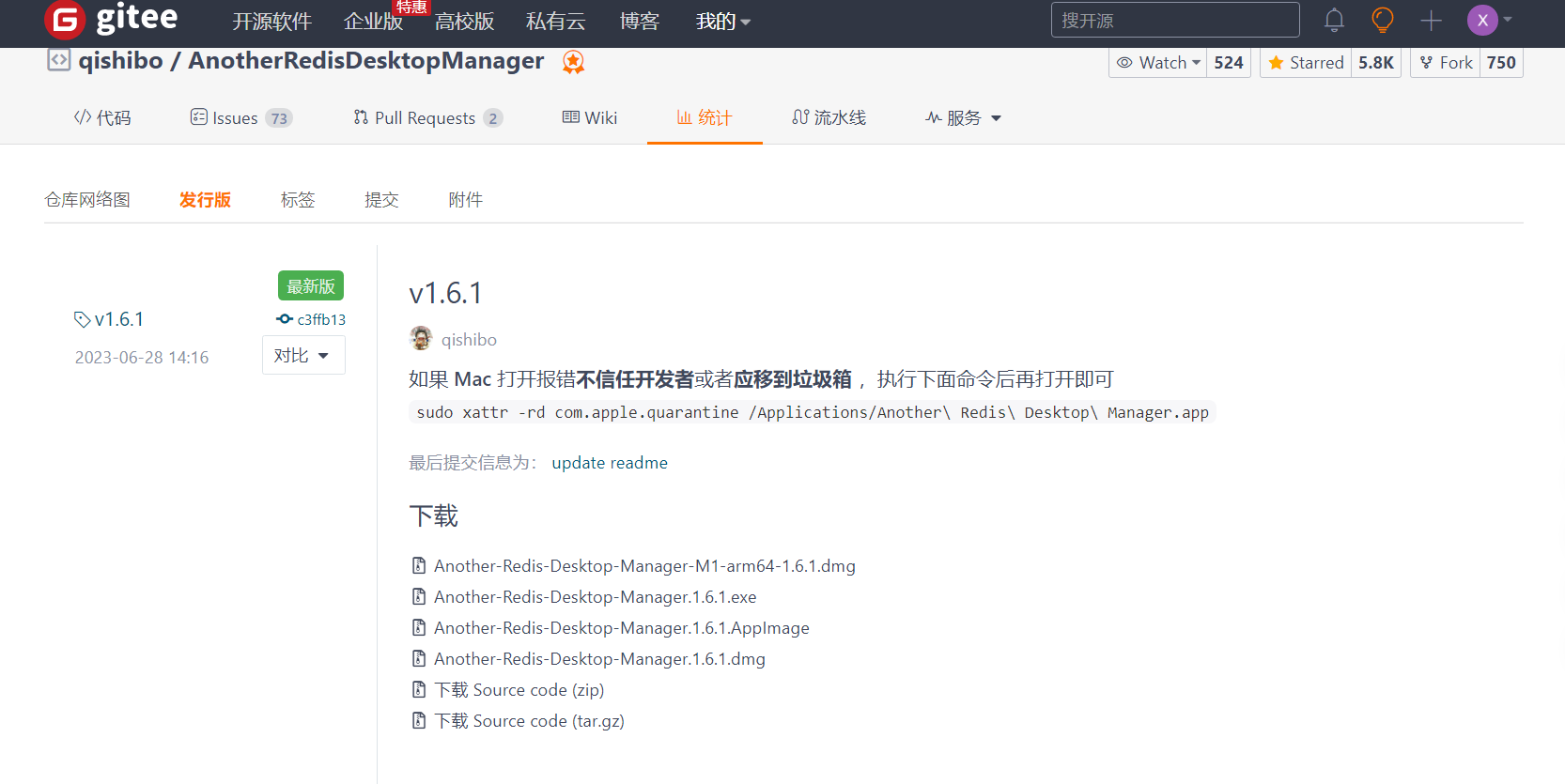Viewport: 1565px width, 784px height.
Task: Click the orange lightbulb icon
Action: [x=1382, y=20]
